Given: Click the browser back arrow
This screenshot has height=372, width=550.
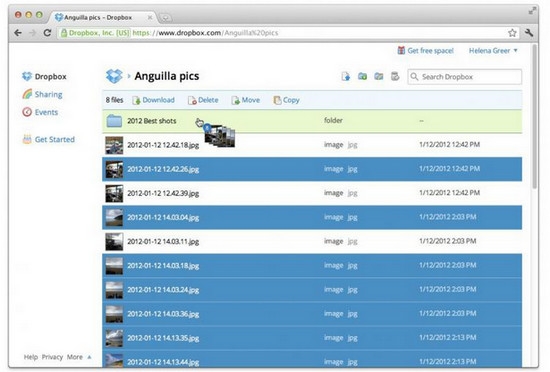Looking at the screenshot, I should pos(18,33).
